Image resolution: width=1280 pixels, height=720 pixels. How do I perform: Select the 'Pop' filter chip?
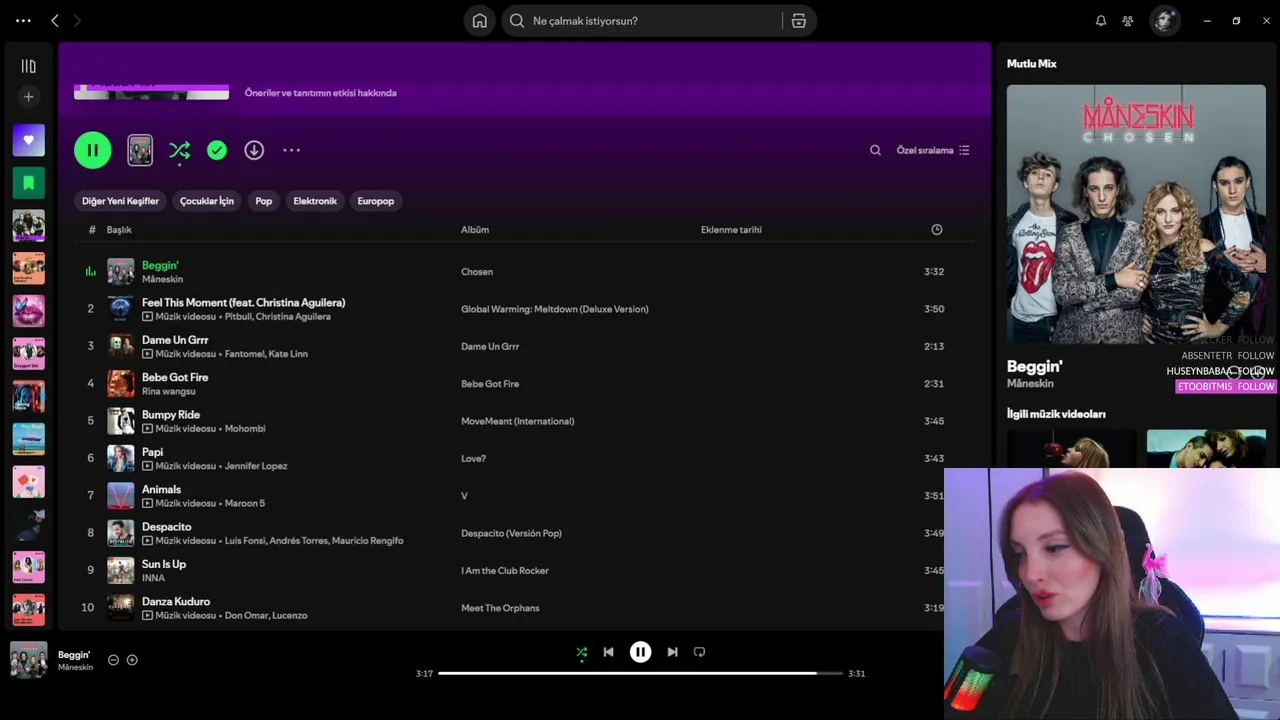pyautogui.click(x=264, y=201)
